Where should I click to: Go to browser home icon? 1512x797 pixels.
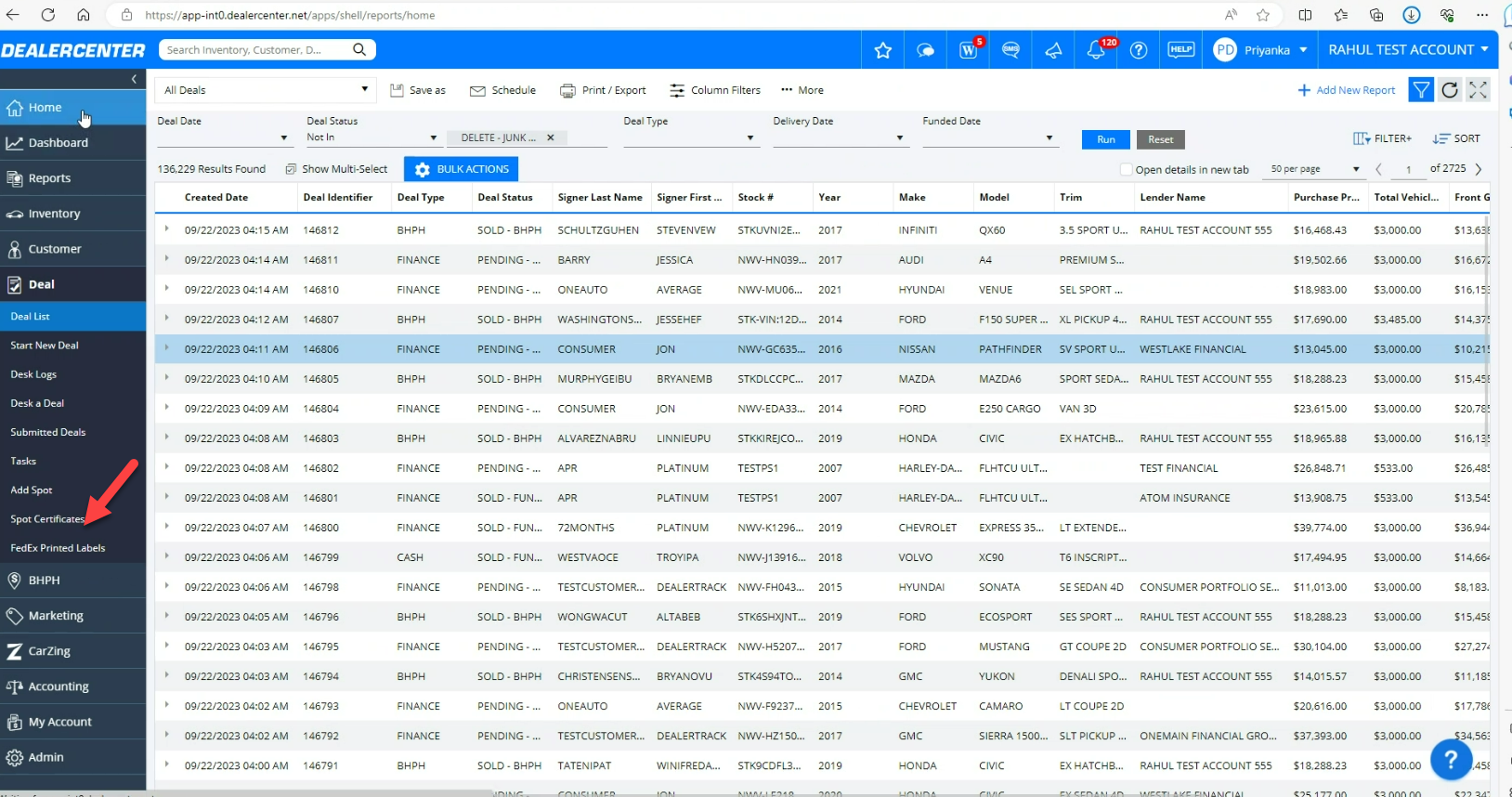(x=84, y=15)
